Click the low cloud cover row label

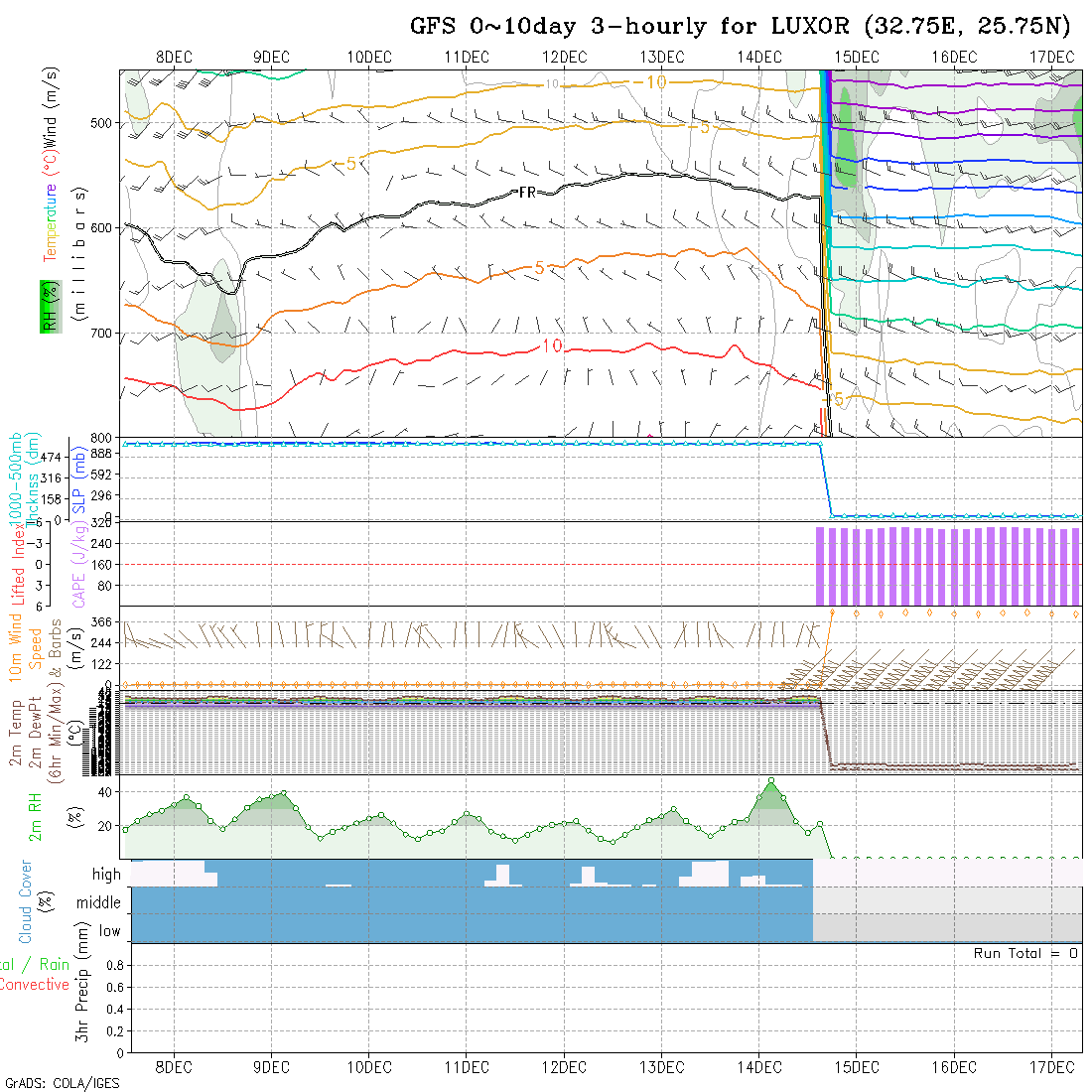pos(109,930)
